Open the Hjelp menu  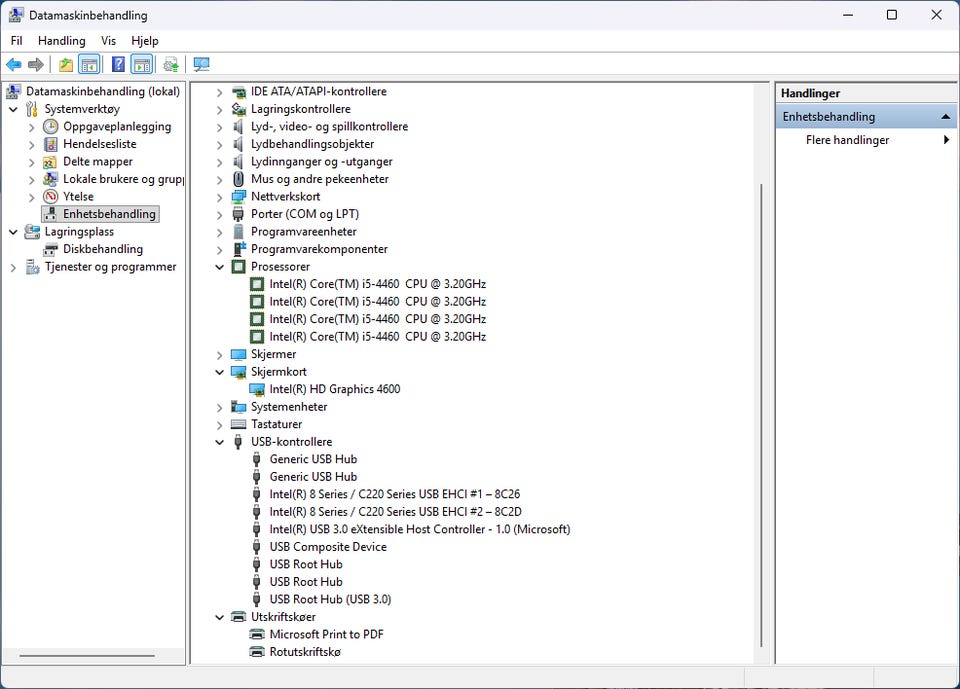(x=144, y=41)
